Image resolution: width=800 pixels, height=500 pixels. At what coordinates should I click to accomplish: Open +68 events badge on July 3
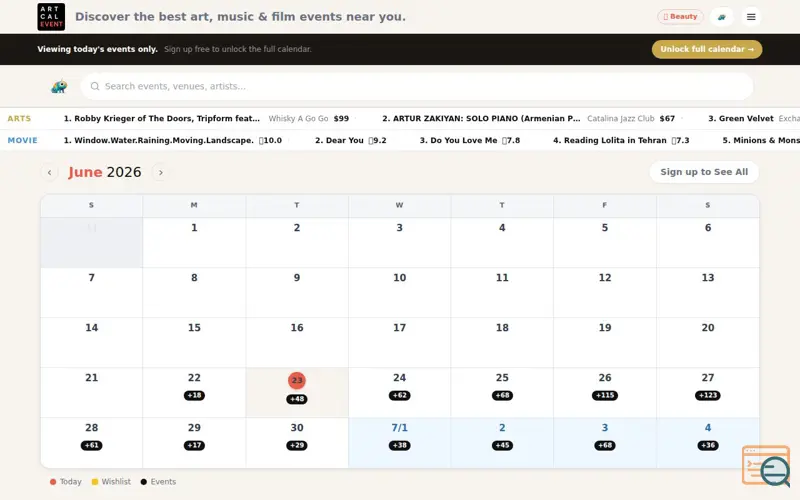(x=605, y=445)
